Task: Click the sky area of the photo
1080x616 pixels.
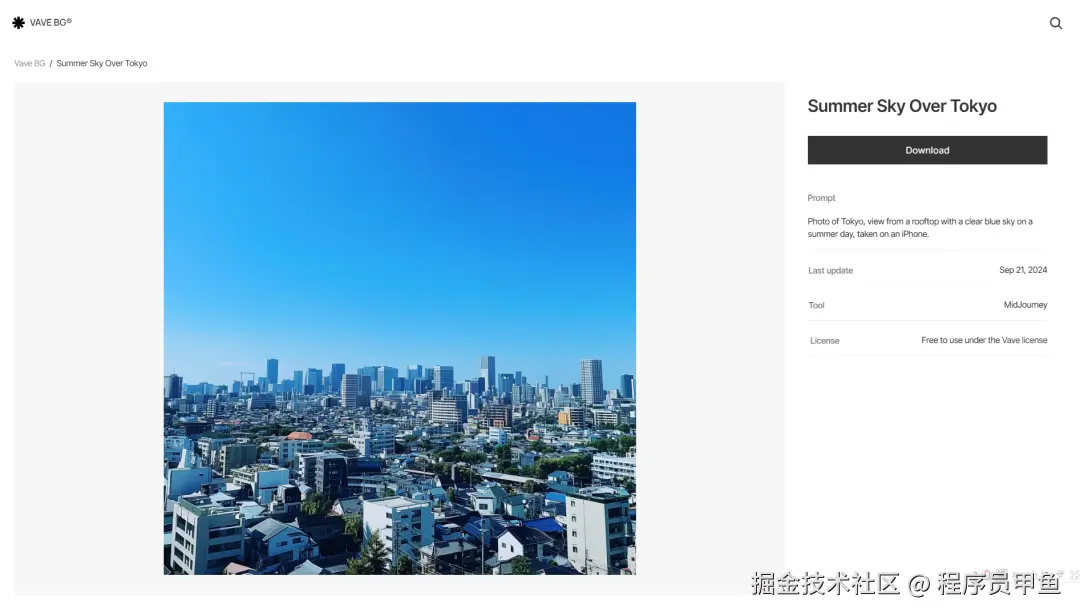Action: (399, 200)
